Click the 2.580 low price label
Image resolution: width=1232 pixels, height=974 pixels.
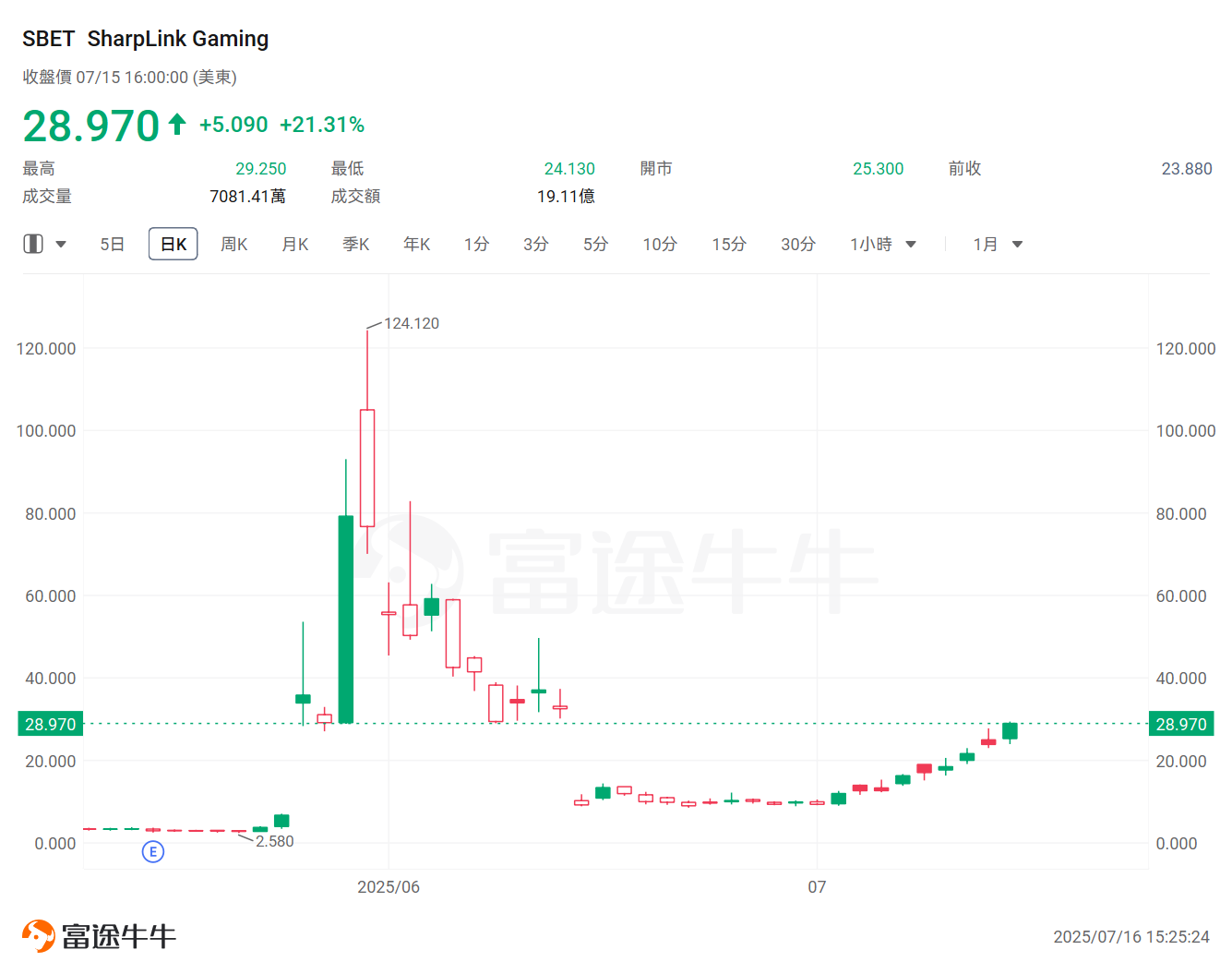(x=274, y=841)
